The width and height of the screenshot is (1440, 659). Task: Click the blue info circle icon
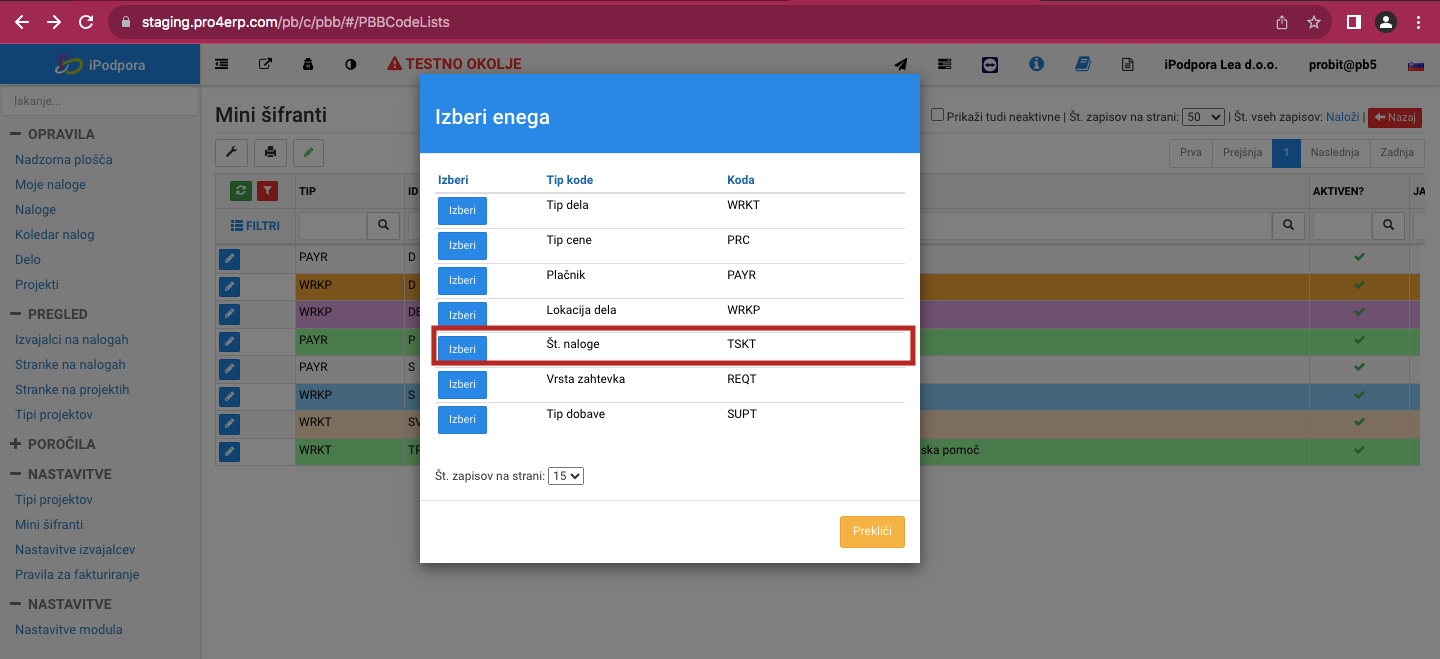pos(1036,64)
